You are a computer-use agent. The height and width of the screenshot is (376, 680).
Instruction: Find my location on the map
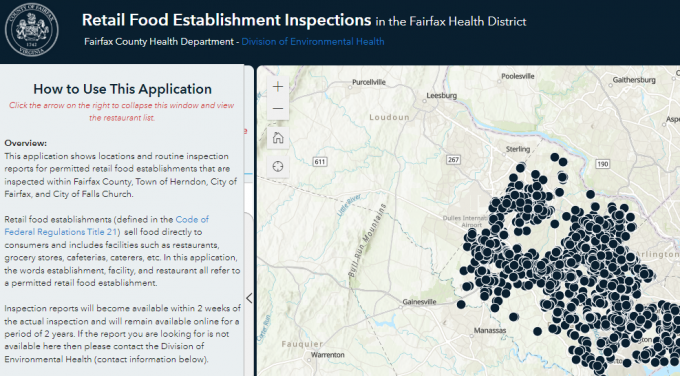click(x=278, y=167)
